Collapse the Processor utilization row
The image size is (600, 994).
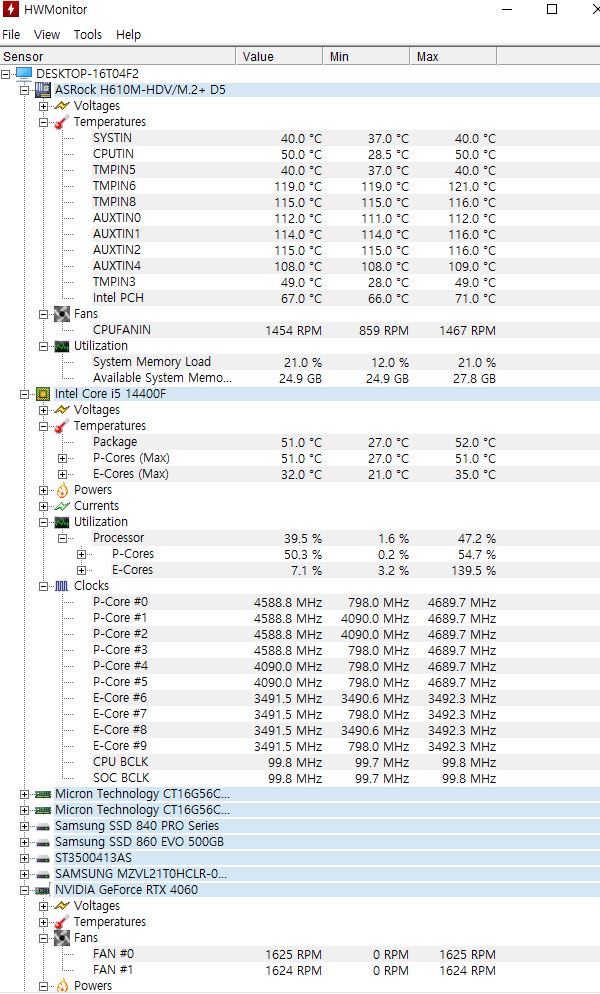coord(63,538)
